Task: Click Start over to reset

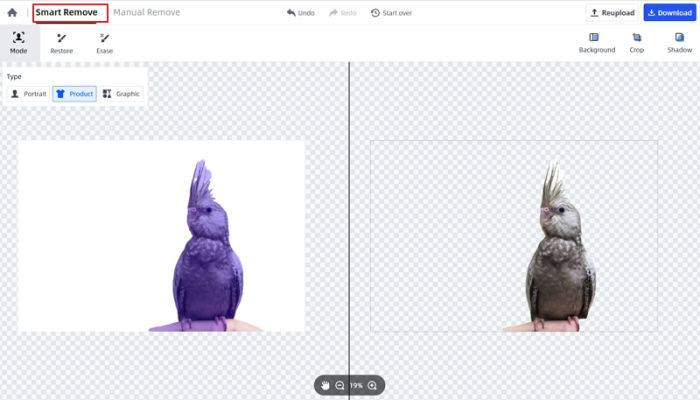Action: pos(391,13)
